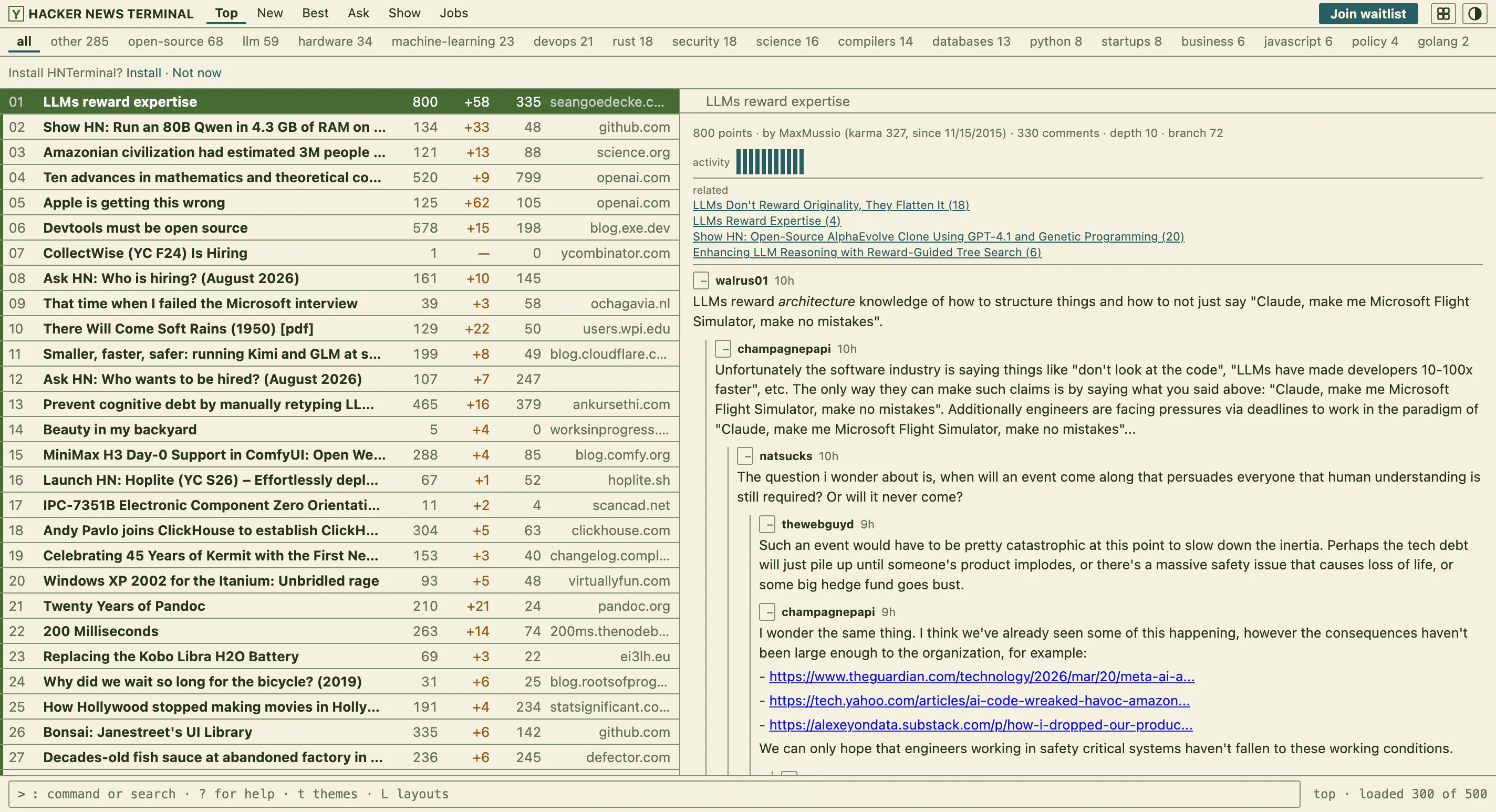Filter by compilers 14 tag

pyautogui.click(x=875, y=41)
